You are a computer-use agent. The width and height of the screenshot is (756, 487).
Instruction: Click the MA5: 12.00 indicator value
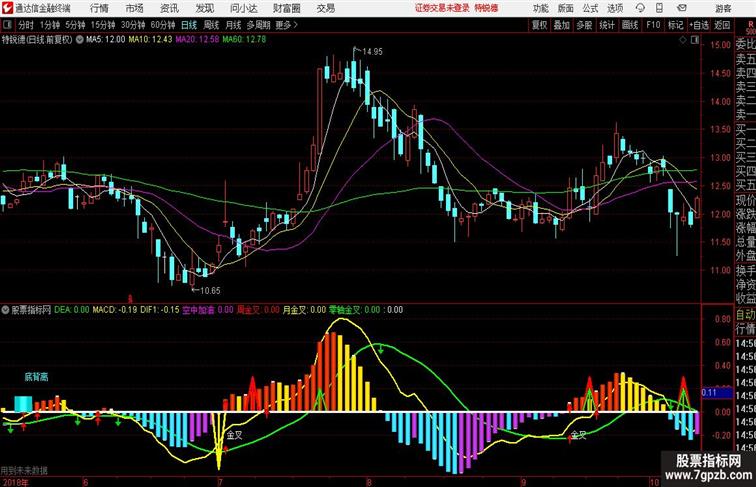coord(106,40)
